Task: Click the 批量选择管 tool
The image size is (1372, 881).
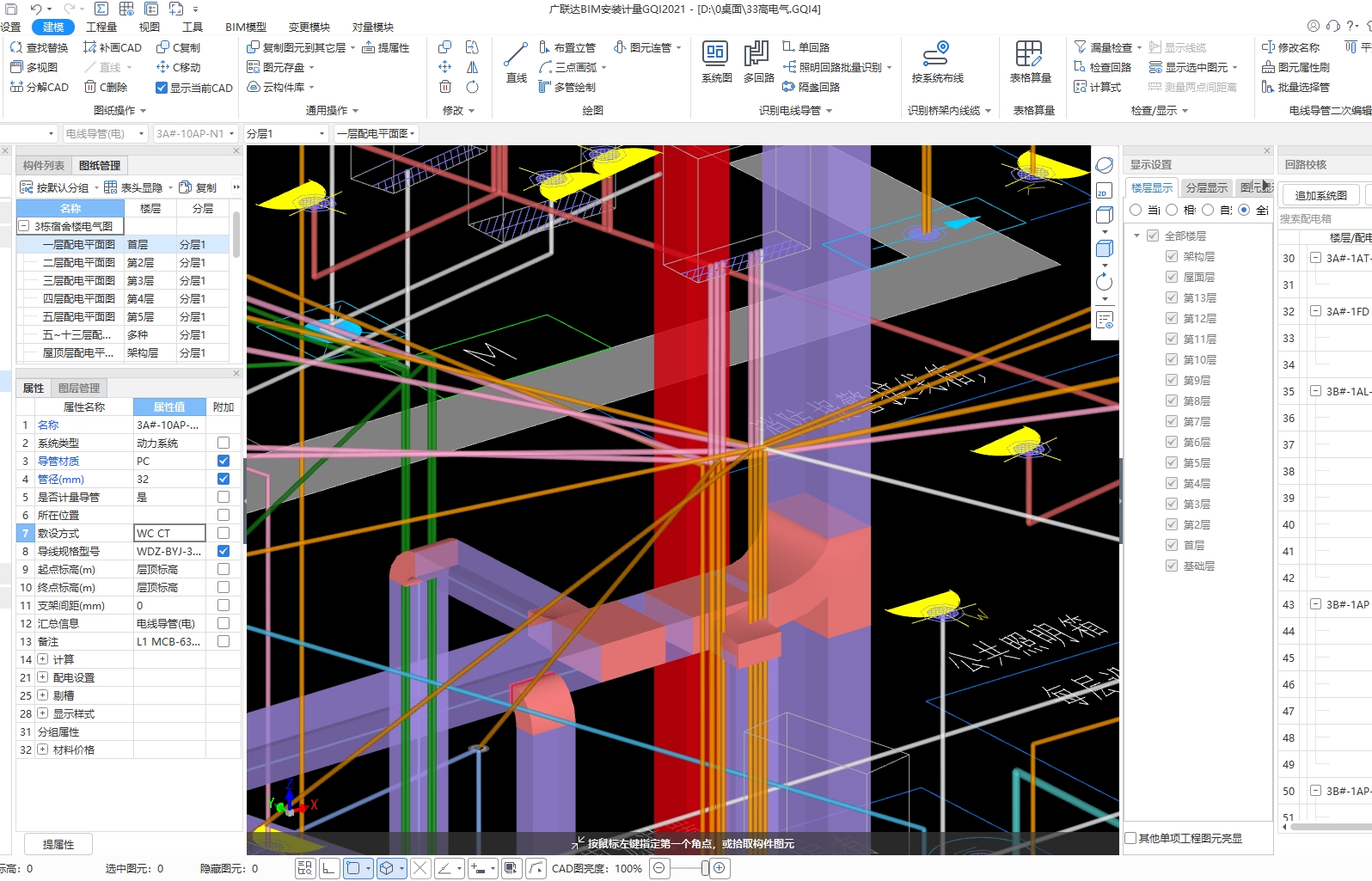Action: 1295,87
